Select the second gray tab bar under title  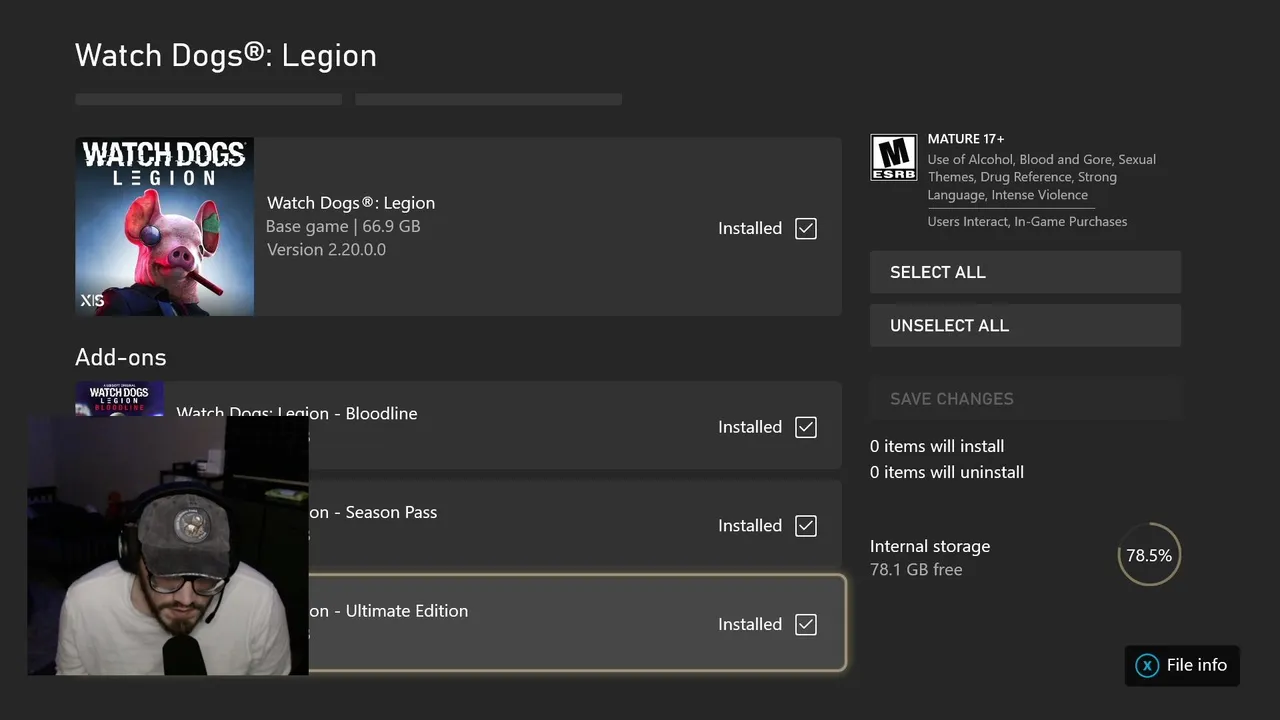coord(488,99)
